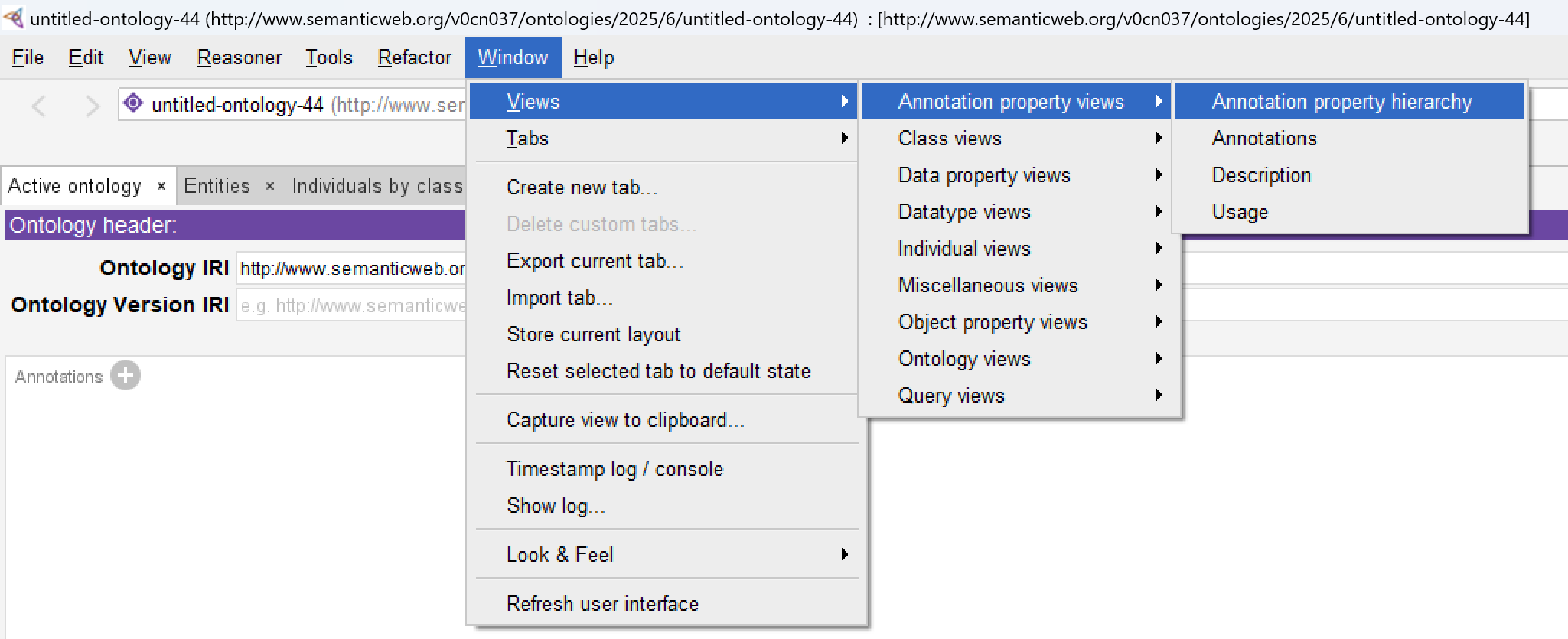Expand Datatype views submenu
Viewport: 1568px width, 639px height.
click(1017, 212)
